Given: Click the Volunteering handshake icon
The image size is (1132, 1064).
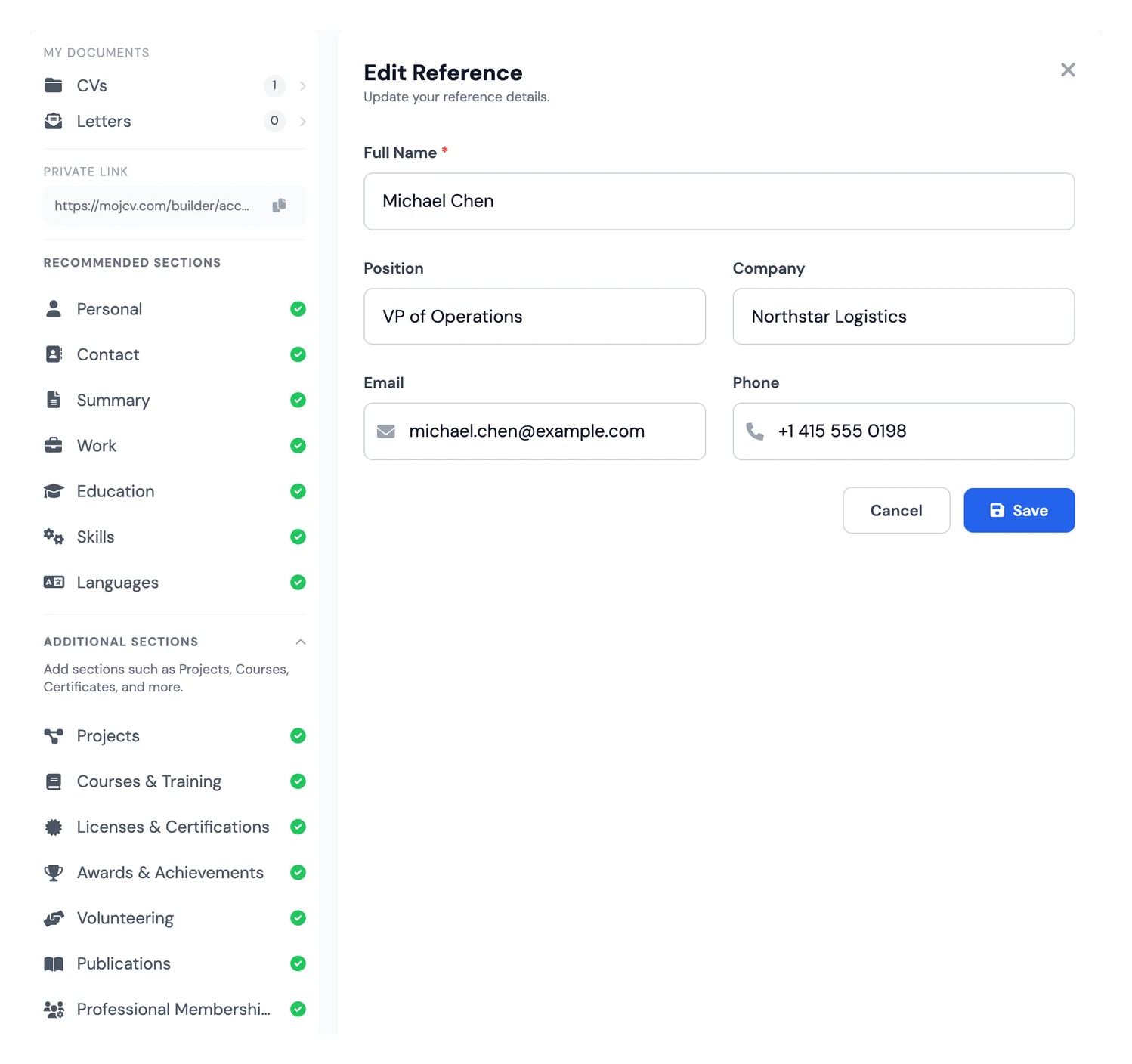Looking at the screenshot, I should point(54,918).
